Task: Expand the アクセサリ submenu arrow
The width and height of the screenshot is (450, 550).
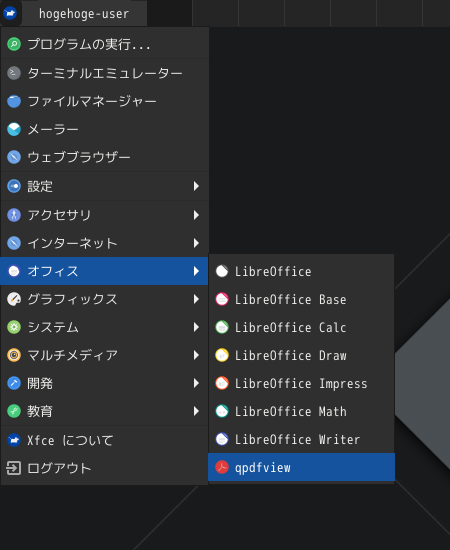Action: 196,215
